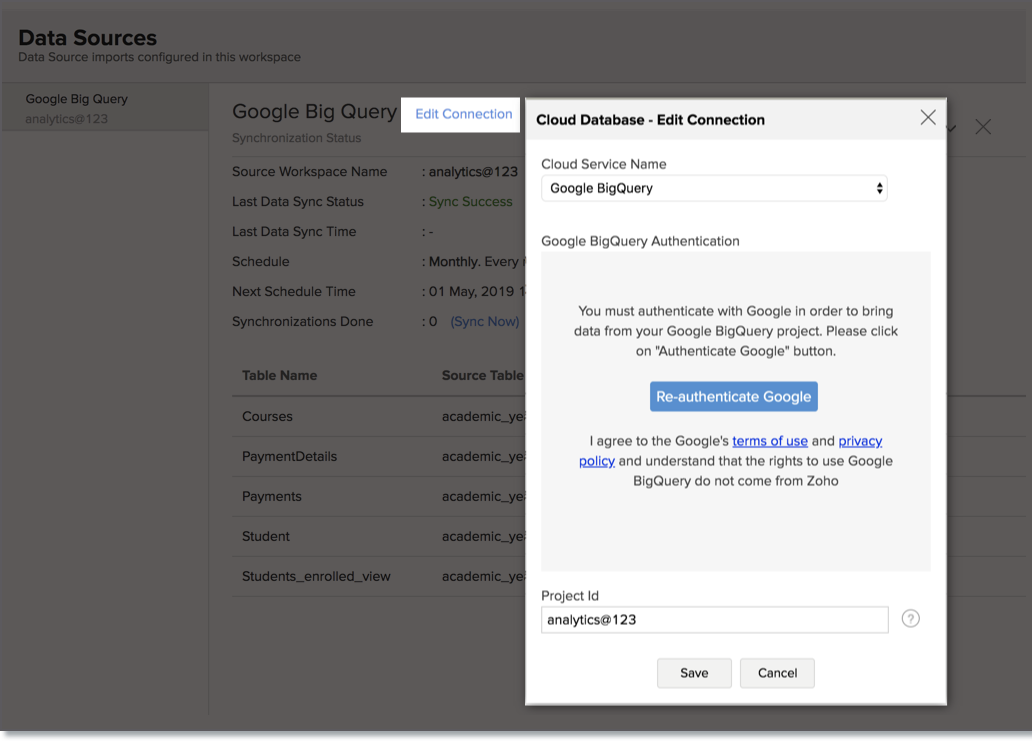Click the Sync Success status text
Screen dimensions: 1032x741
(470, 201)
